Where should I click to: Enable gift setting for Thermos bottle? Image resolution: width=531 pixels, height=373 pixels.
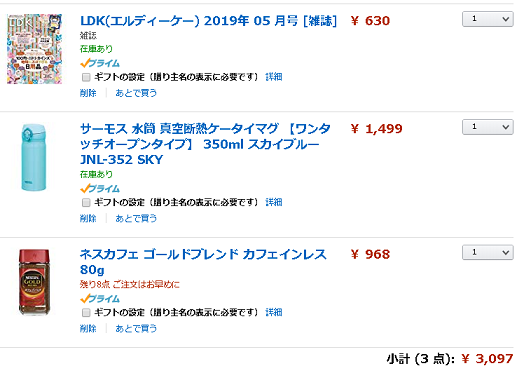[x=86, y=203]
